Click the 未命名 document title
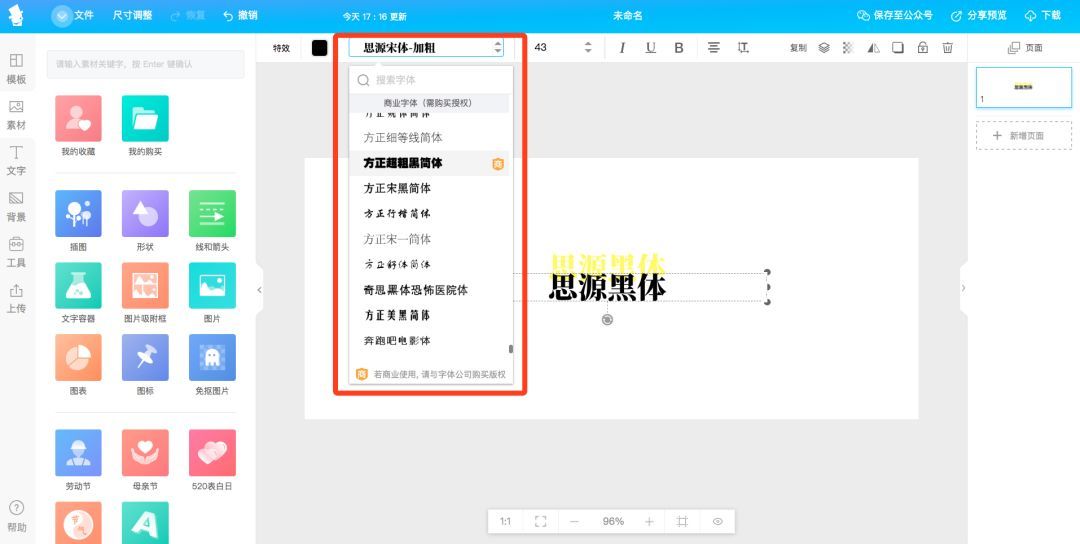 [x=627, y=15]
